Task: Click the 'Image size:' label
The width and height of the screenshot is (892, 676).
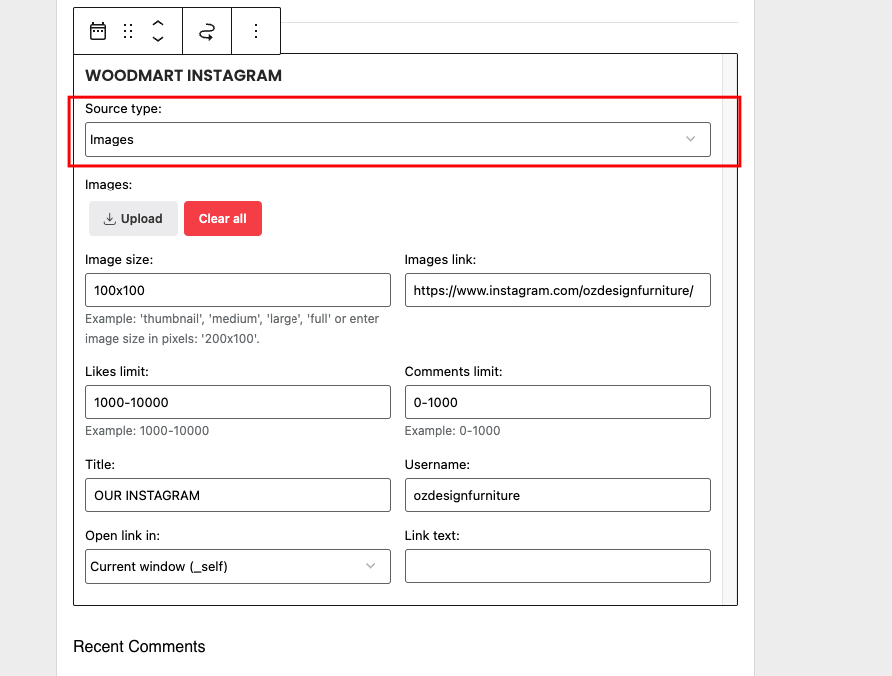Action: [119, 259]
